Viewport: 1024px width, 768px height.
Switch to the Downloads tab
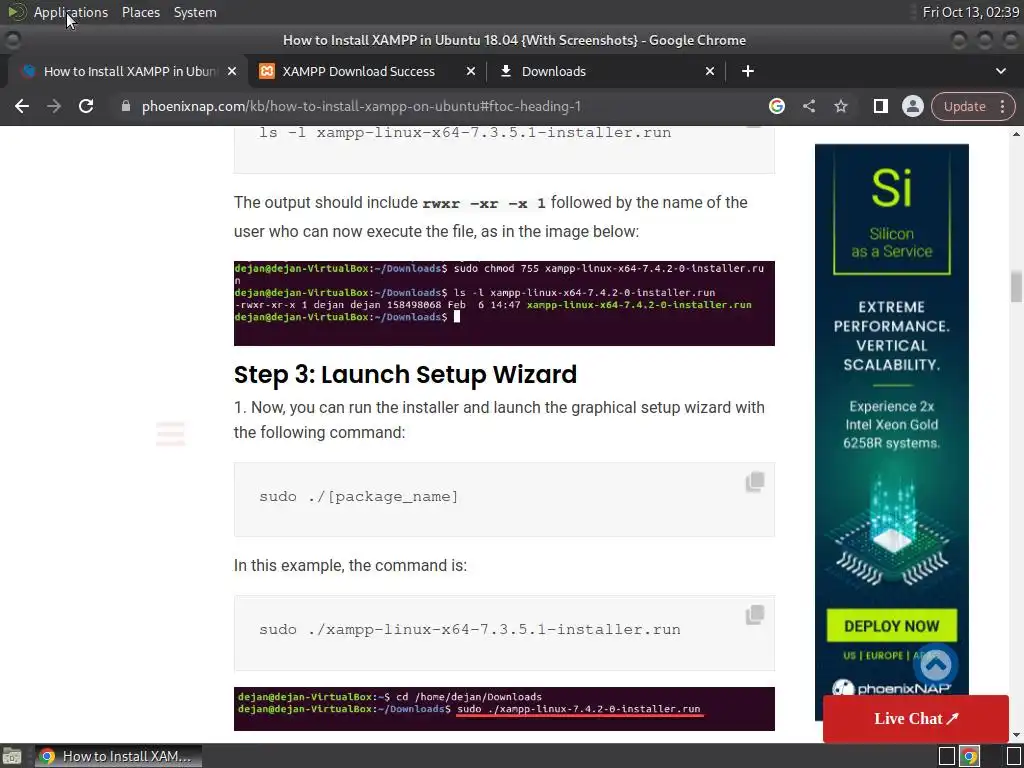tap(607, 71)
